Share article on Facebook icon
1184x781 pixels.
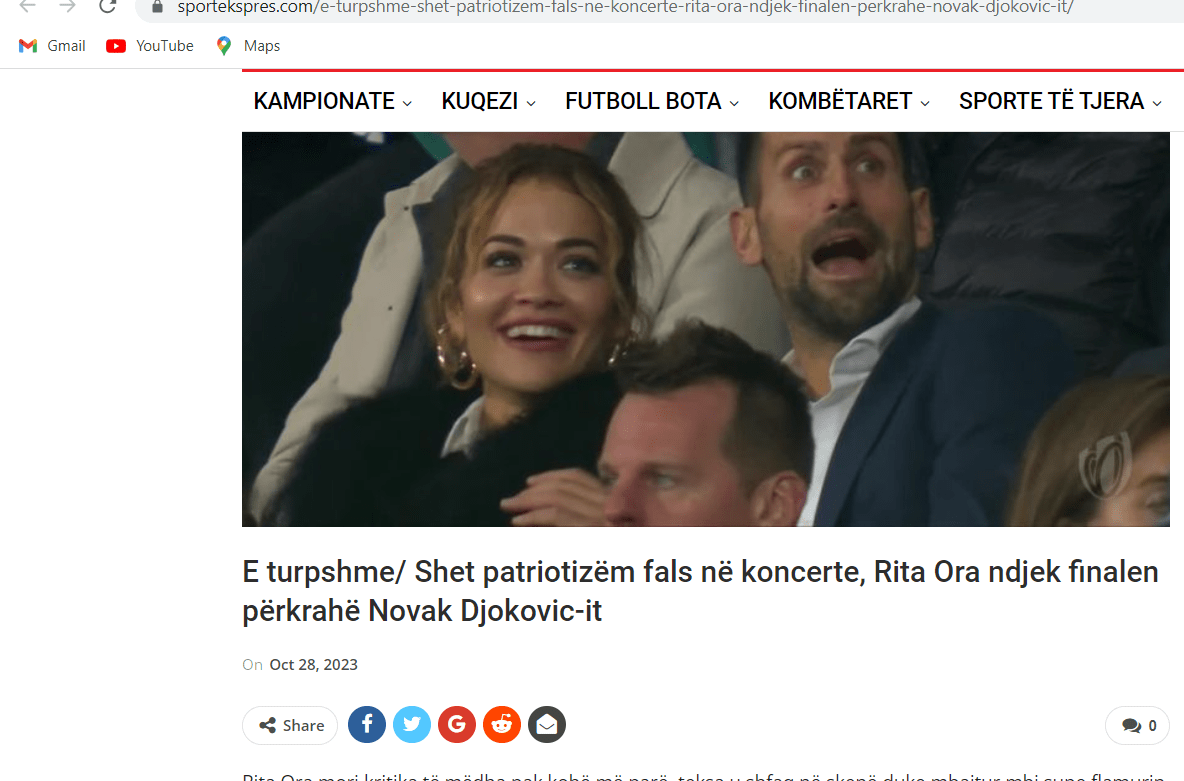(x=367, y=725)
